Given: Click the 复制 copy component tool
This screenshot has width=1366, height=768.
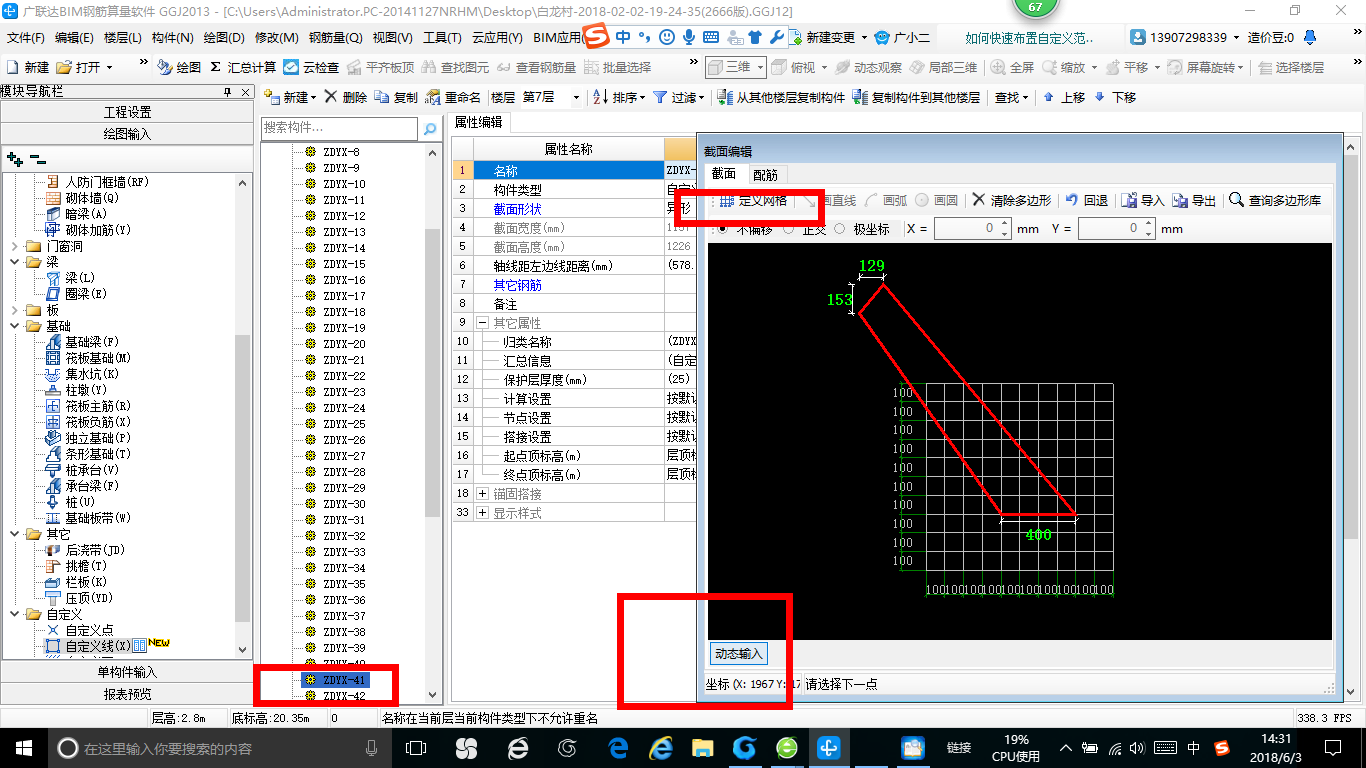Looking at the screenshot, I should [x=396, y=97].
